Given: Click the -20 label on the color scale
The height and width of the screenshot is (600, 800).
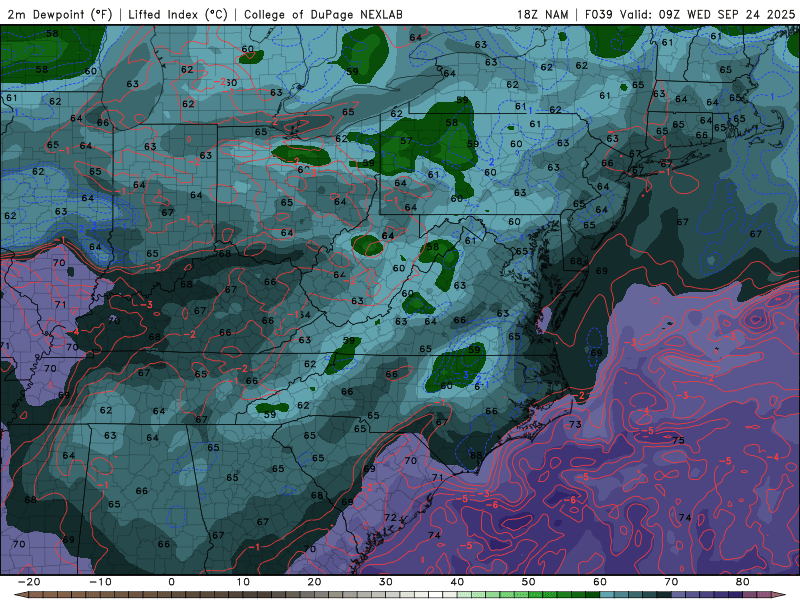Looking at the screenshot, I should point(29,582).
